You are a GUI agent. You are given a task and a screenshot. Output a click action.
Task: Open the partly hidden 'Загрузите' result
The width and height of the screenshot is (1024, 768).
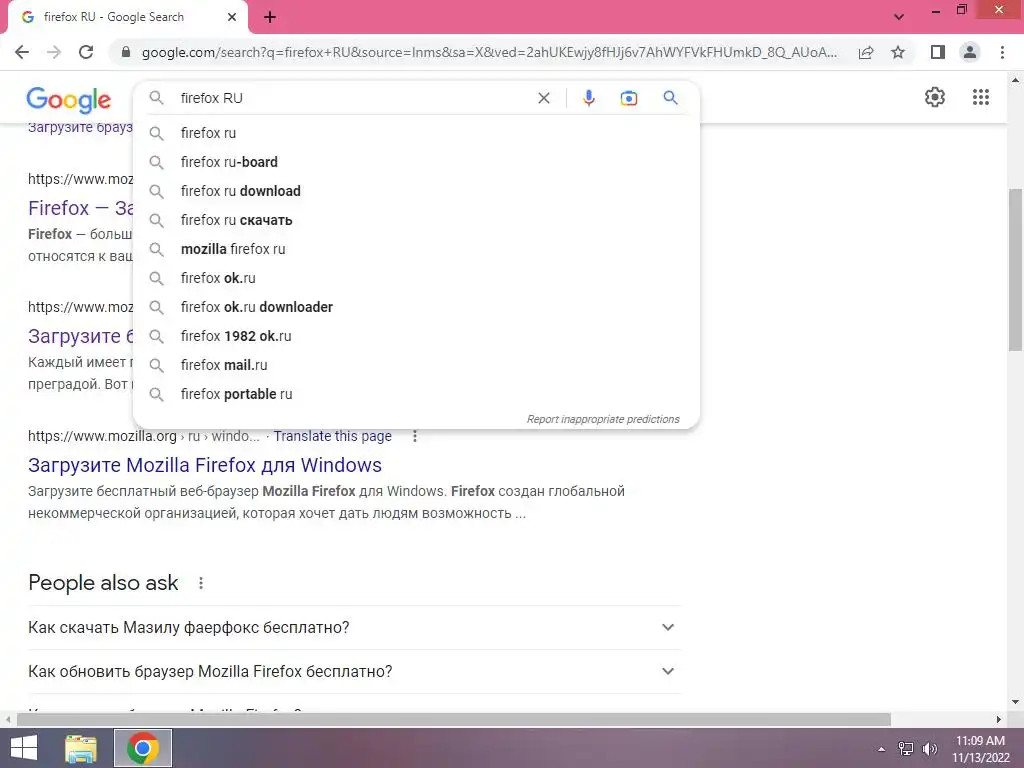tap(80, 336)
